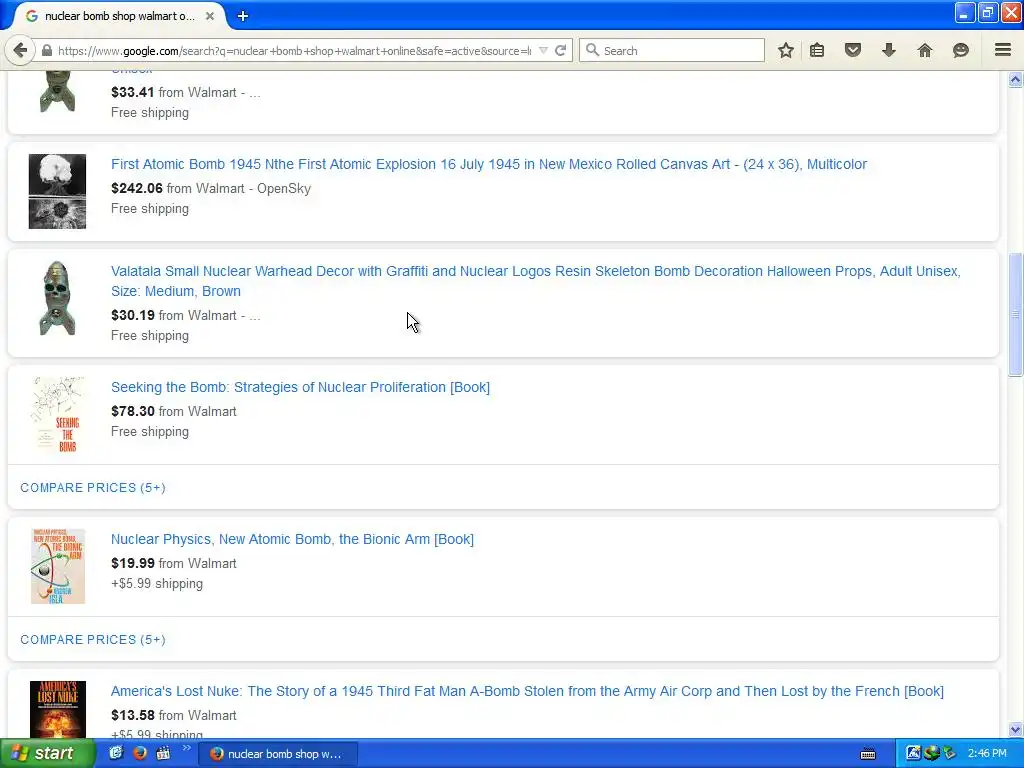Expand quick launch overflow chevron
Viewport: 1024px width, 768px height.
pos(187,748)
